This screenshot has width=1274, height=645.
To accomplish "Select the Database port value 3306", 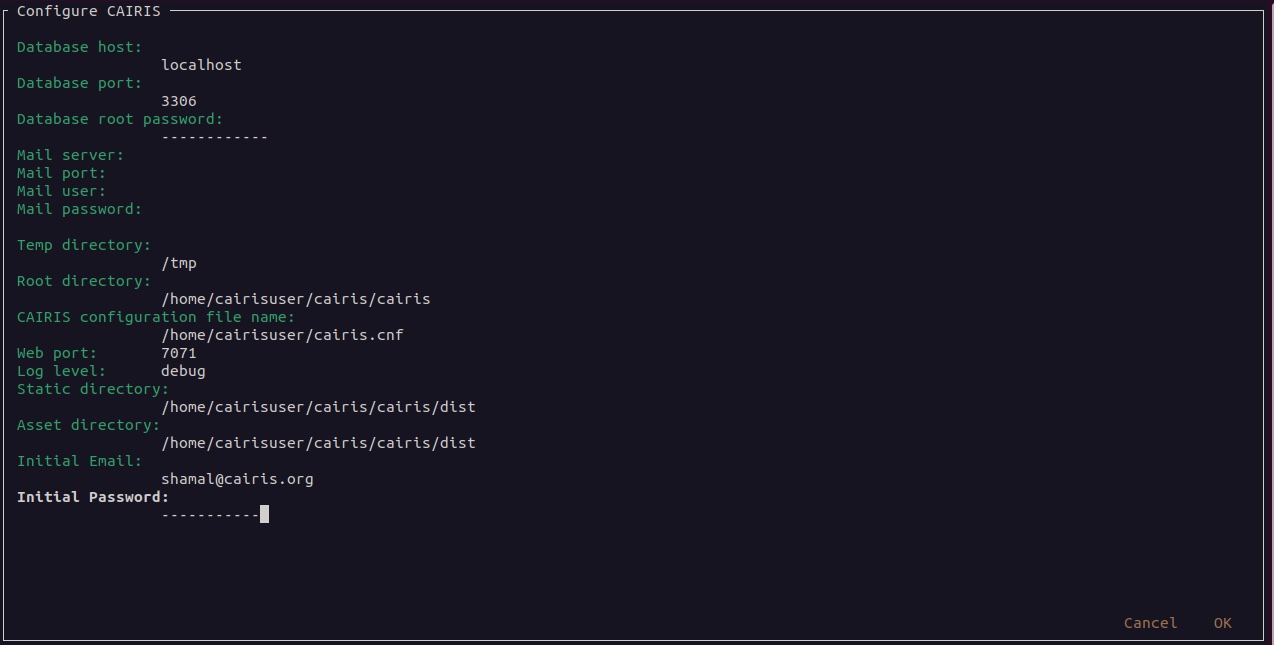I will [x=179, y=101].
